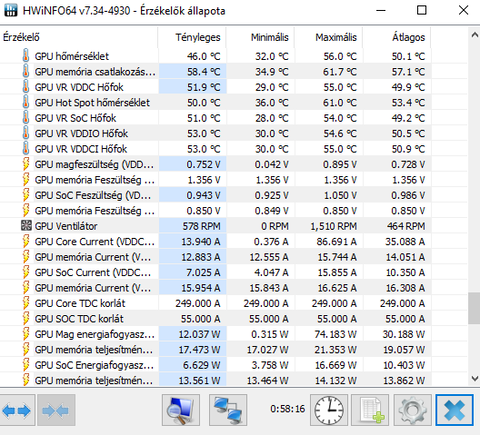This screenshot has width=480, height=435.
Task: Click the 74.183 W maximum core power
Action: (335, 334)
